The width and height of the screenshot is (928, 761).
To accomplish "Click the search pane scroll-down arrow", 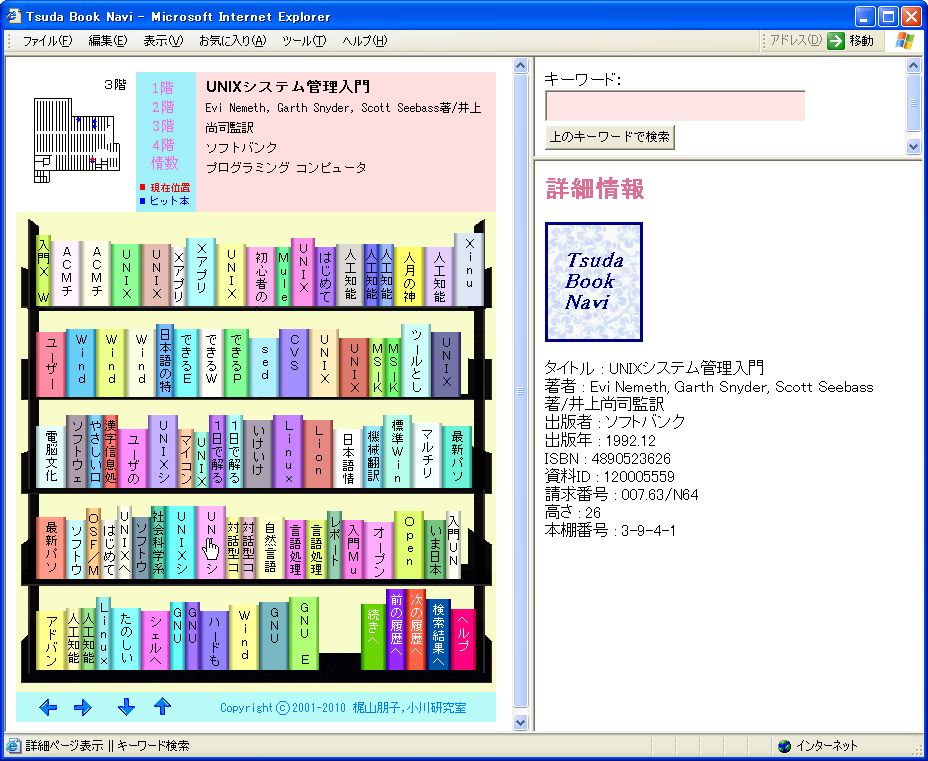I will (x=913, y=146).
